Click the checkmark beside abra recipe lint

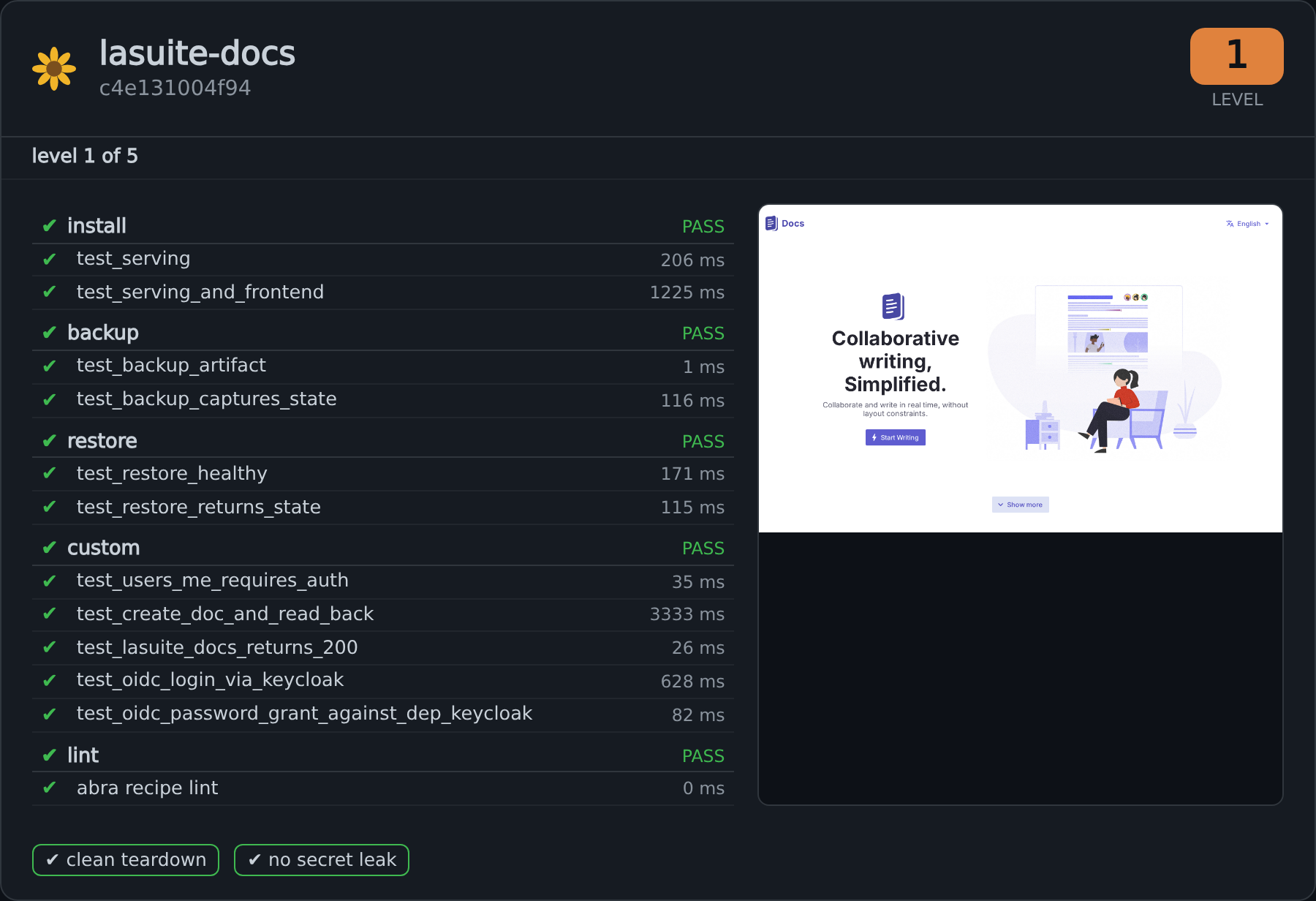pyautogui.click(x=49, y=788)
